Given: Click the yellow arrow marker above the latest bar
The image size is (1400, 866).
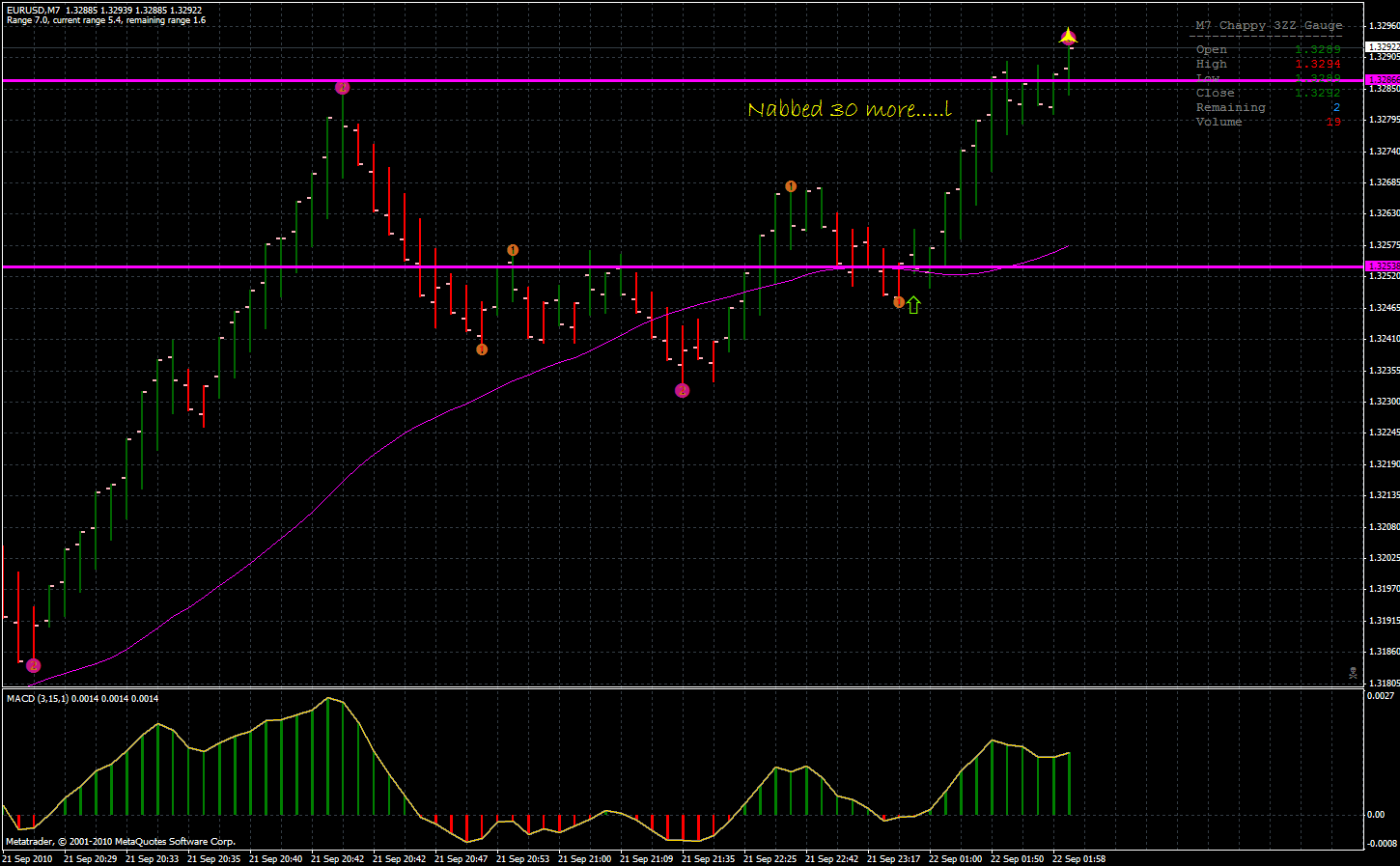Looking at the screenshot, I should click(1068, 38).
